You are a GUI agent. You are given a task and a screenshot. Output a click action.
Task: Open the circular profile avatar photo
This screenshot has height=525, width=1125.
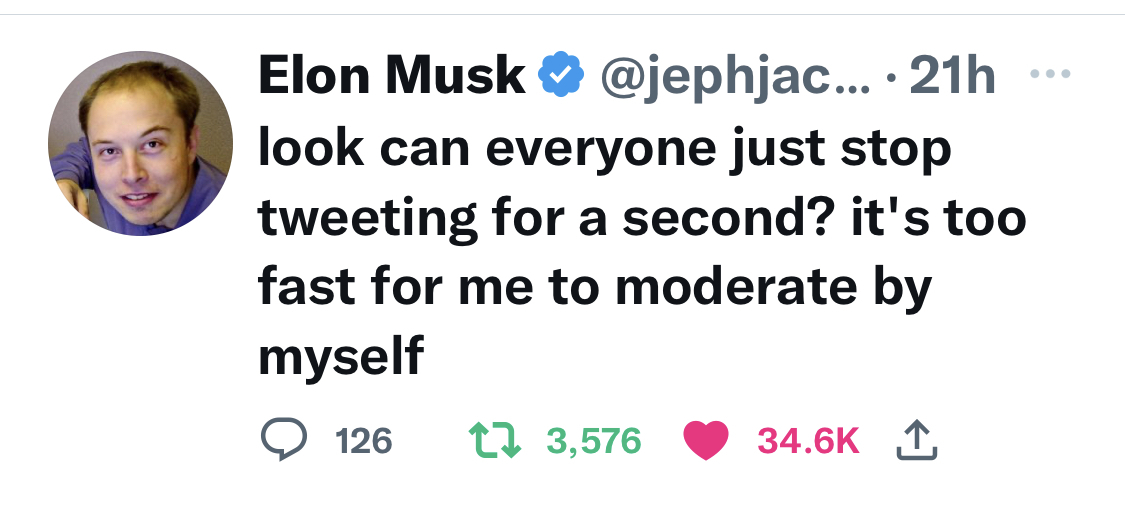tap(140, 144)
